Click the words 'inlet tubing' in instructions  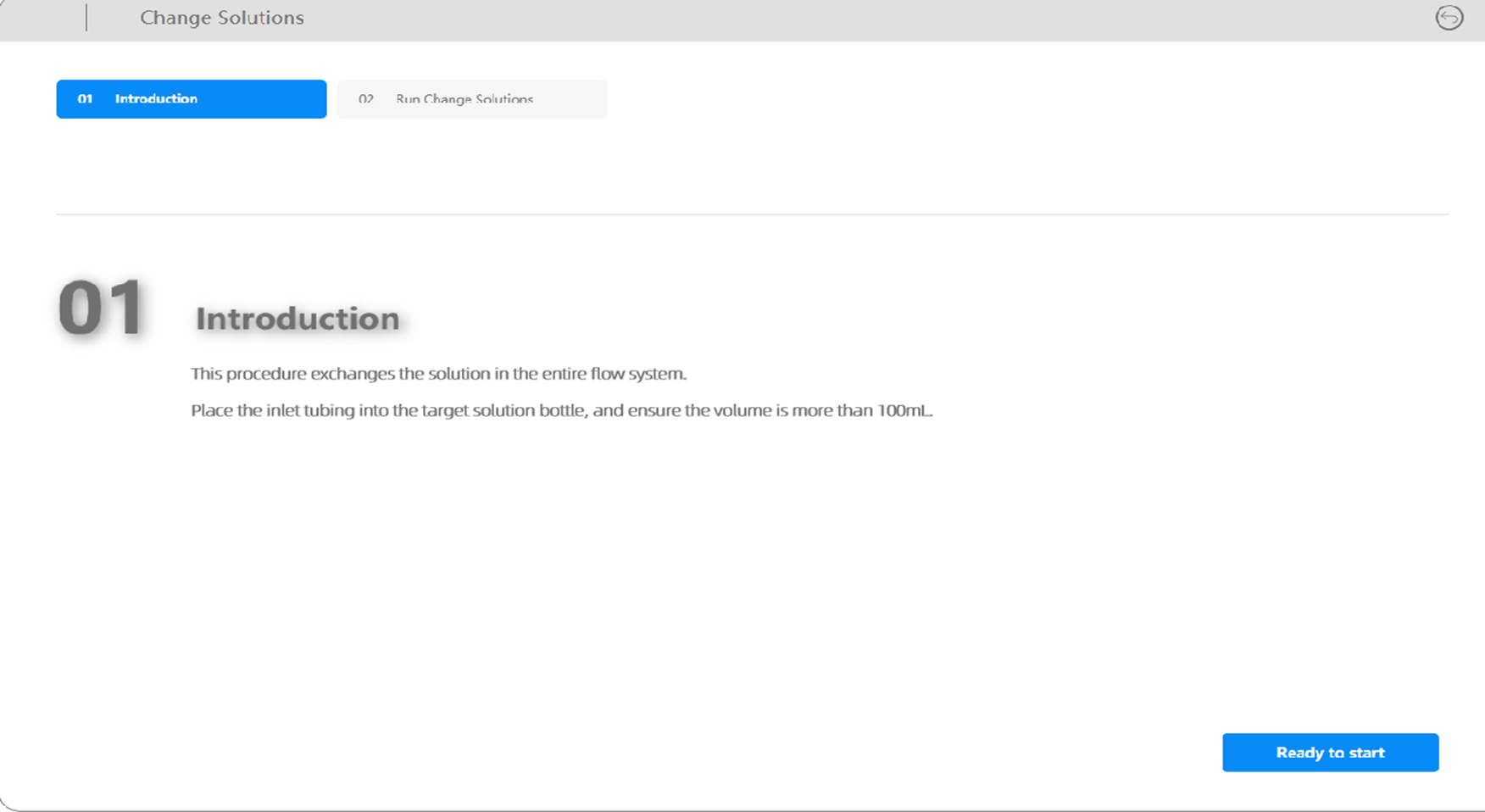coord(309,411)
